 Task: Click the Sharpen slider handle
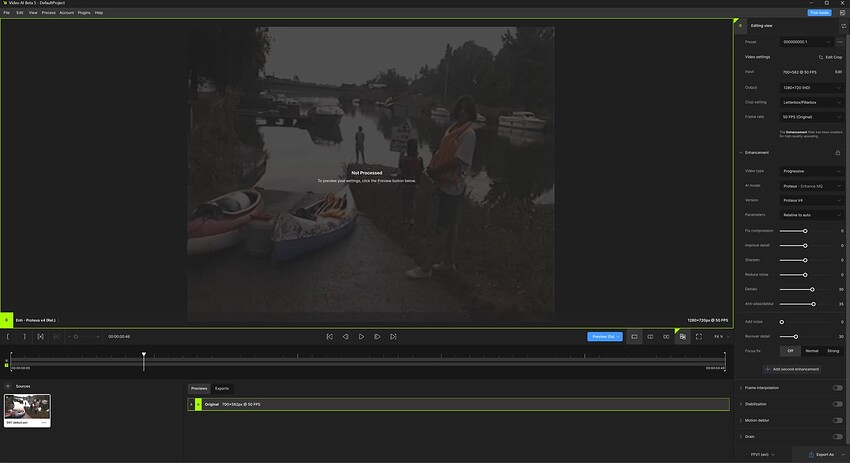point(805,259)
